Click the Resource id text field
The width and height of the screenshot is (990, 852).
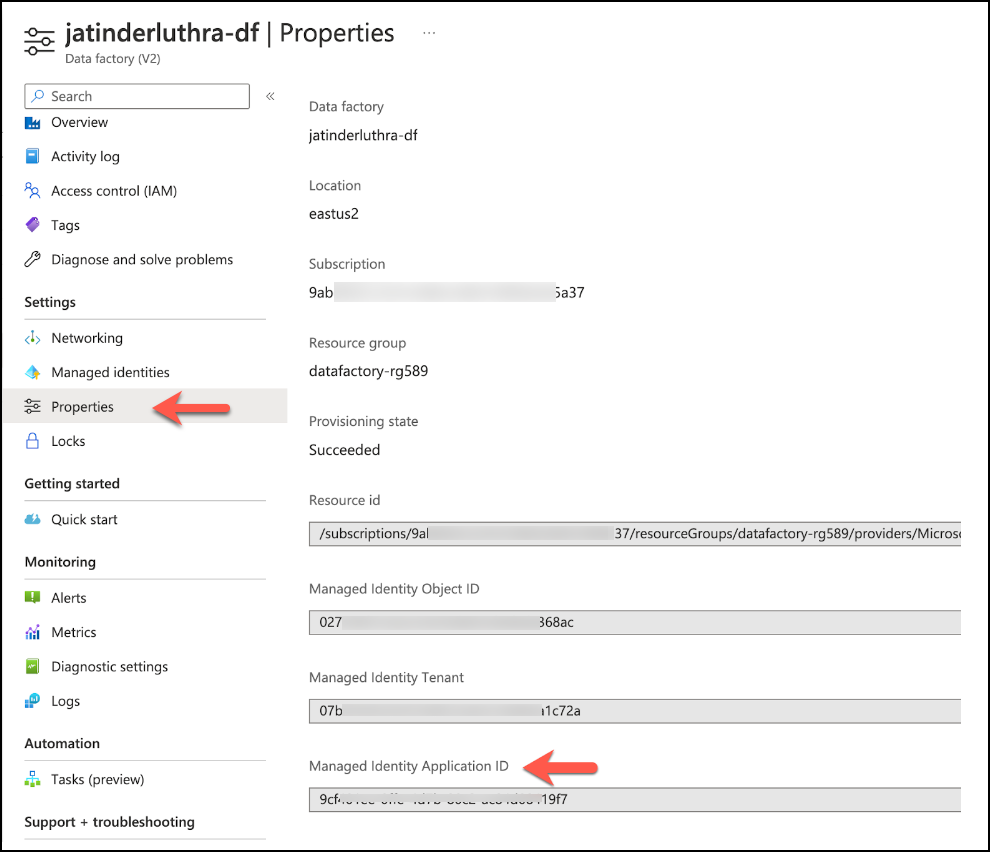(634, 535)
